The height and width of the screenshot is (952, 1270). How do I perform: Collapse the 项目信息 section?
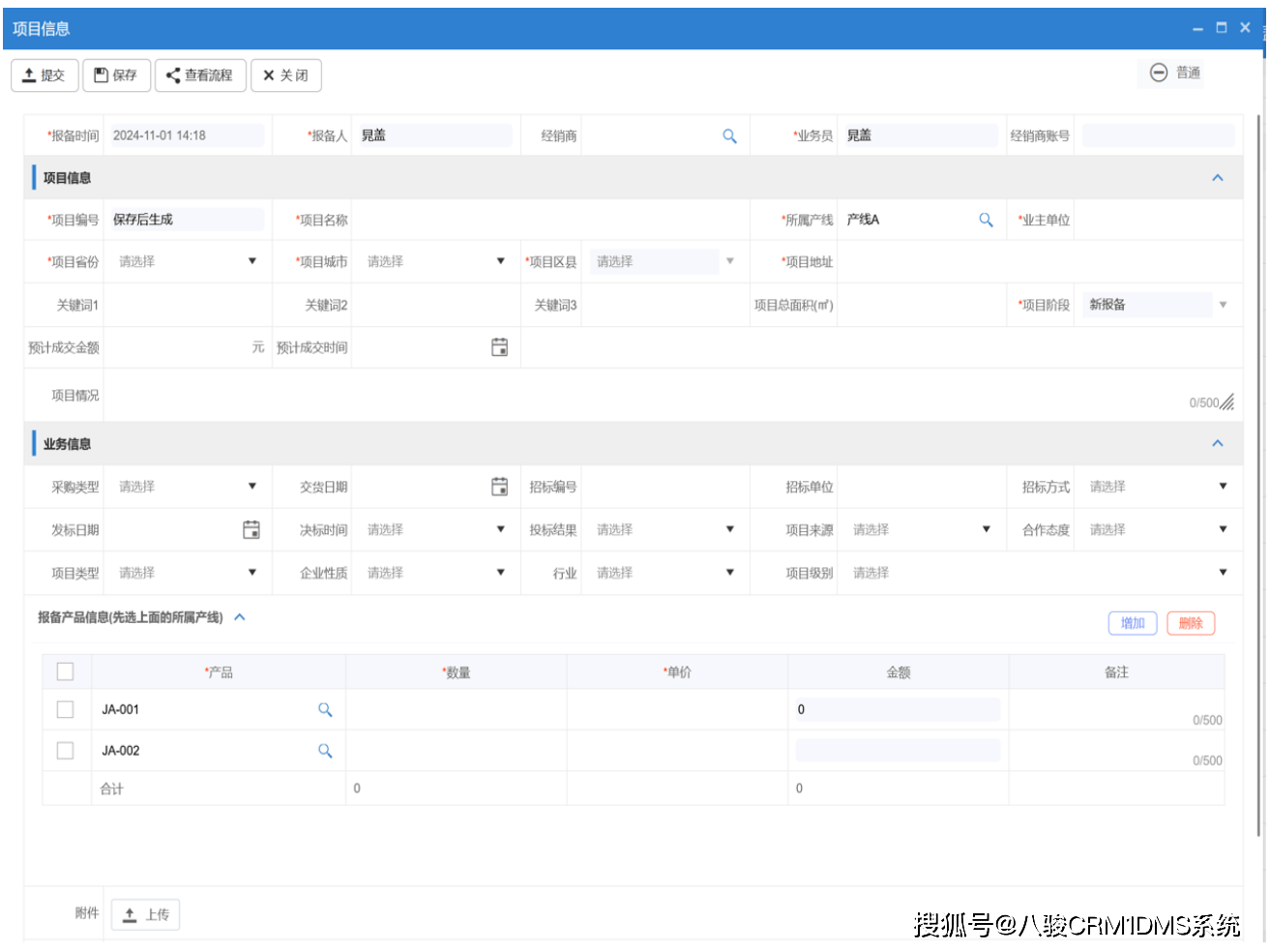1217,178
